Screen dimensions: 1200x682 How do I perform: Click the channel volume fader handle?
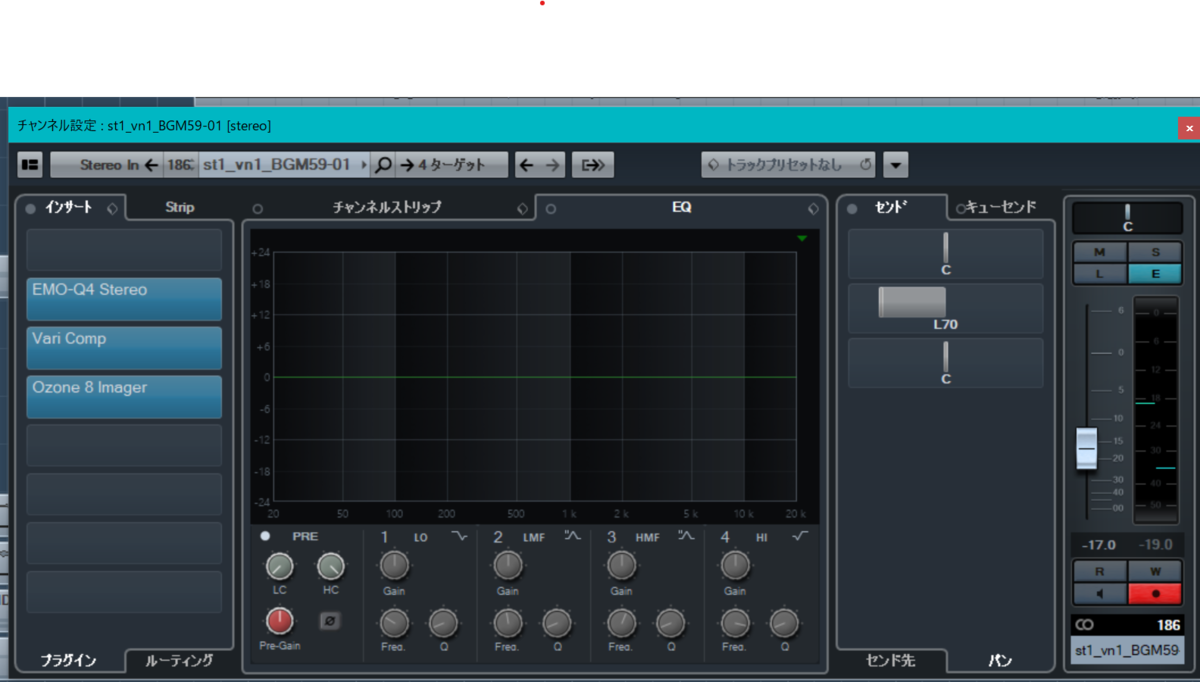[1087, 448]
